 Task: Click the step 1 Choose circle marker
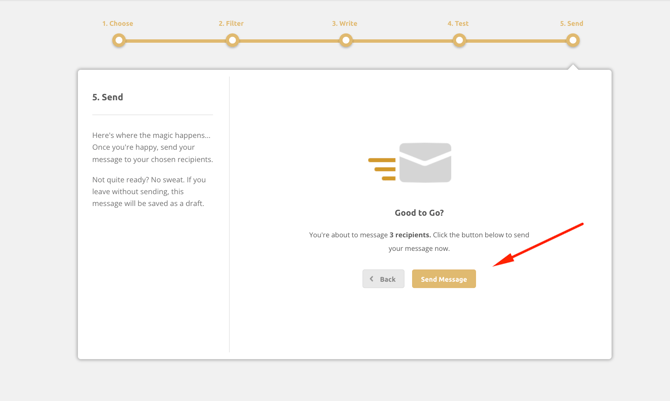[x=119, y=41]
